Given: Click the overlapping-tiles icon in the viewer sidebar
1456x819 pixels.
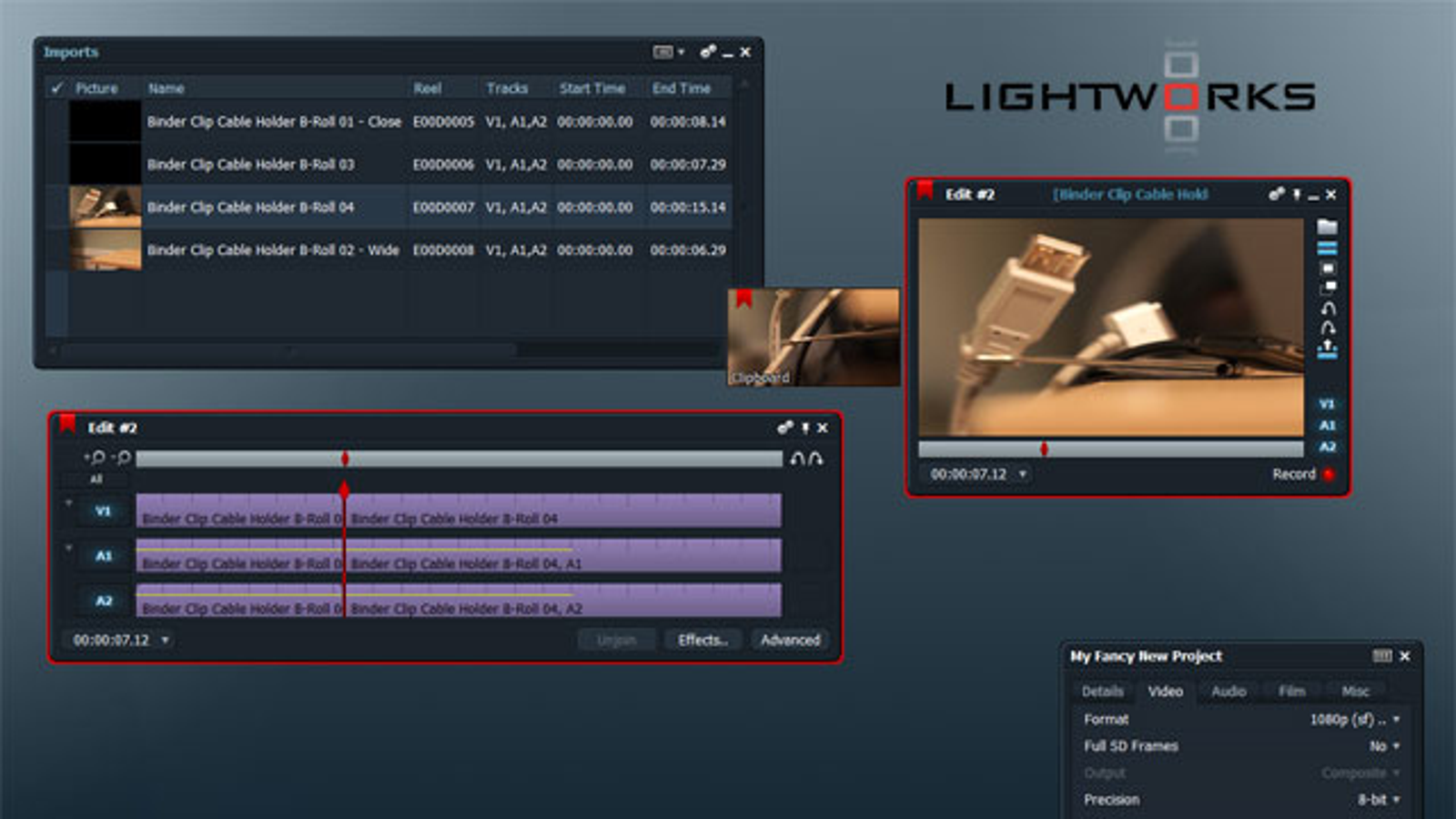Looking at the screenshot, I should click(x=1328, y=288).
